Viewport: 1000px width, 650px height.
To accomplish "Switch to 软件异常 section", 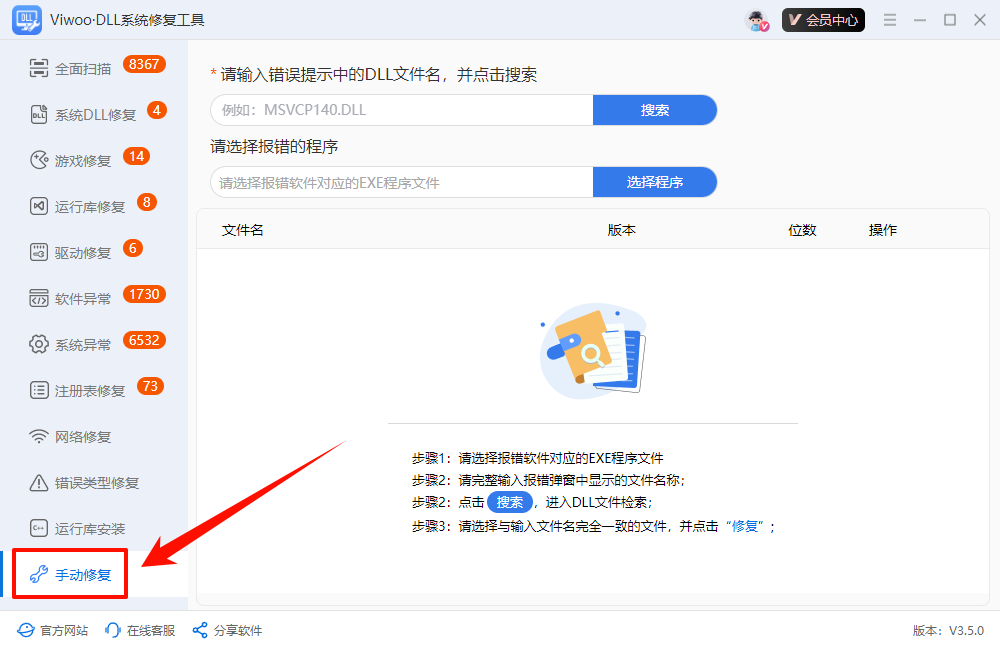I will coord(83,299).
